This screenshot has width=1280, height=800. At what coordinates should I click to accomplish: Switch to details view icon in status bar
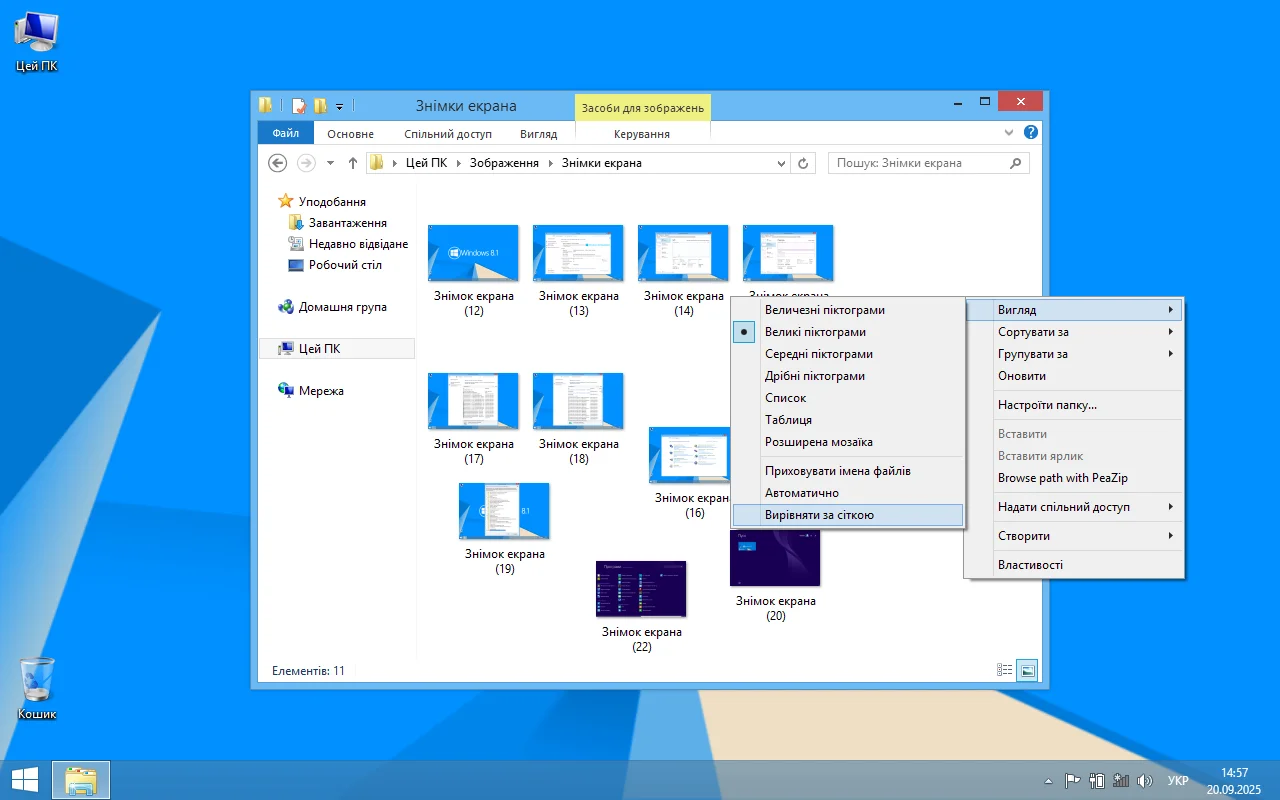(1004, 670)
